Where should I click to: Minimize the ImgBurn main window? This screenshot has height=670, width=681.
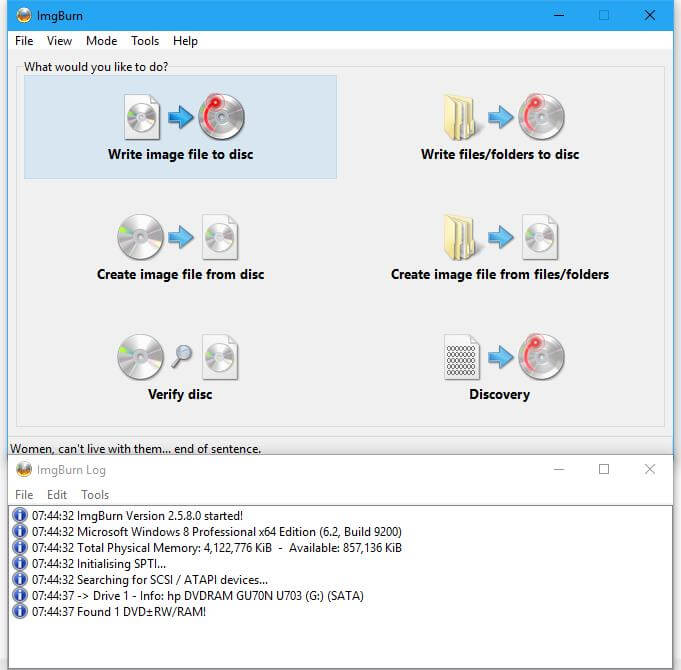[x=559, y=16]
